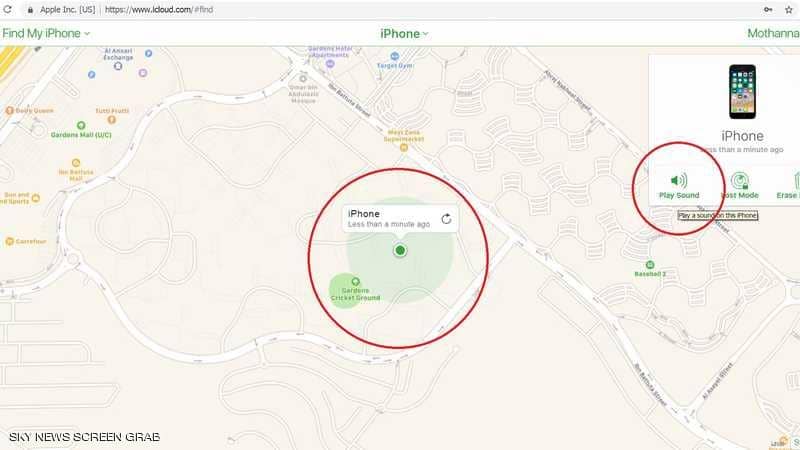Open the Find My iPhone dropdown menu

(x=46, y=33)
